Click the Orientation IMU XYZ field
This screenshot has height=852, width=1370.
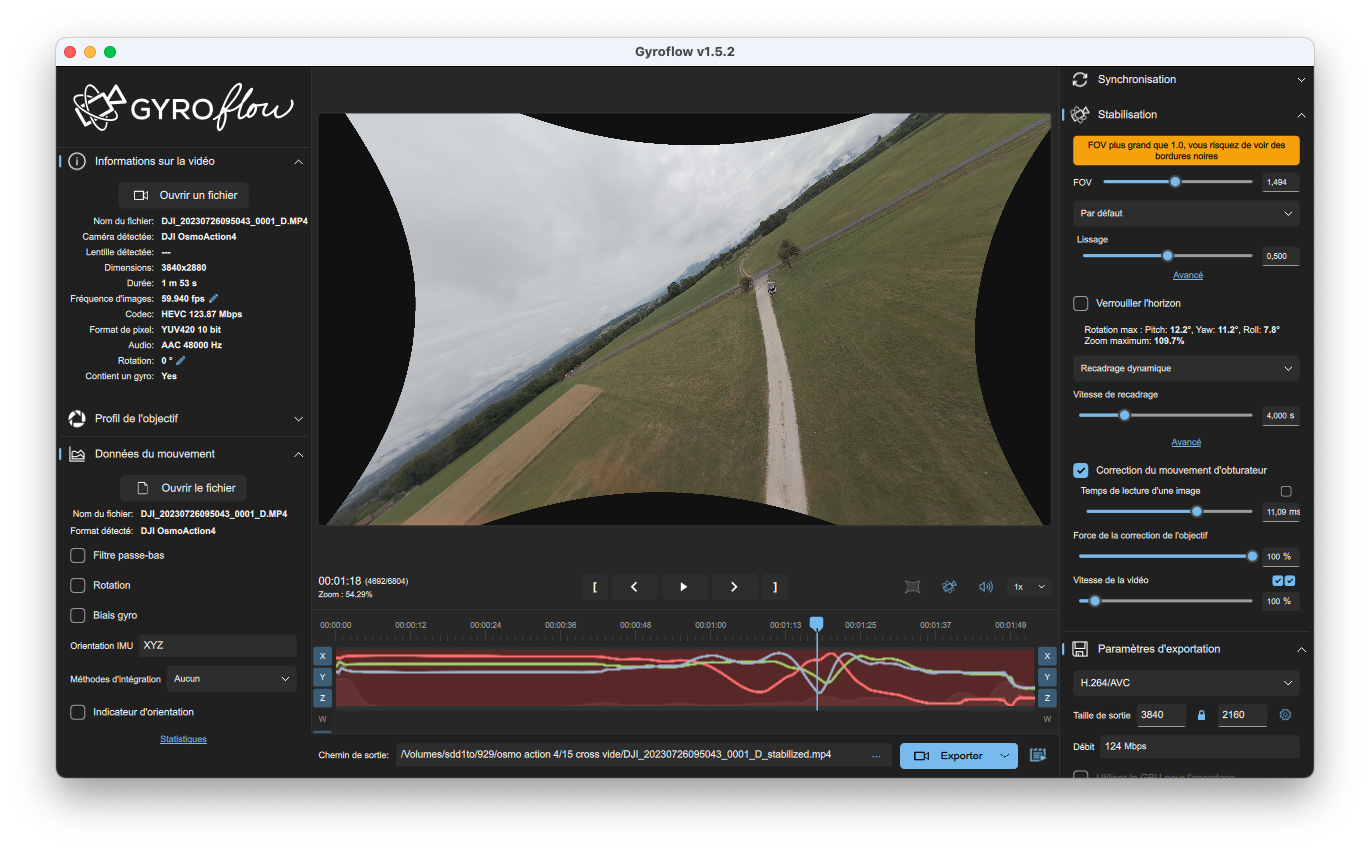click(218, 646)
